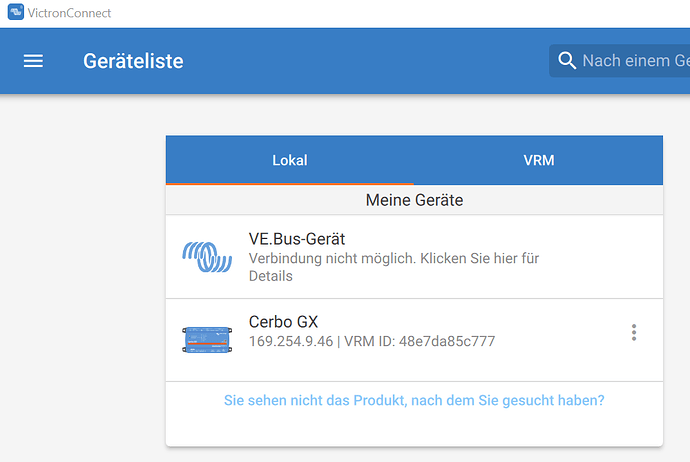The height and width of the screenshot is (462, 690).
Task: Switch to the VRM tab
Action: click(x=538, y=160)
